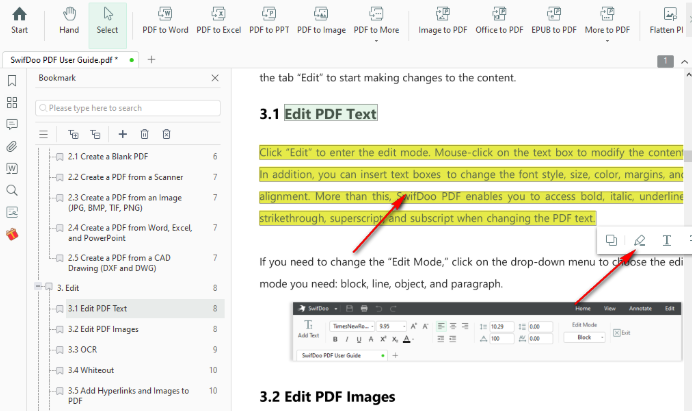Click the copy icon in the floating toolbar
Viewport: 692px width, 411px height.
point(611,240)
